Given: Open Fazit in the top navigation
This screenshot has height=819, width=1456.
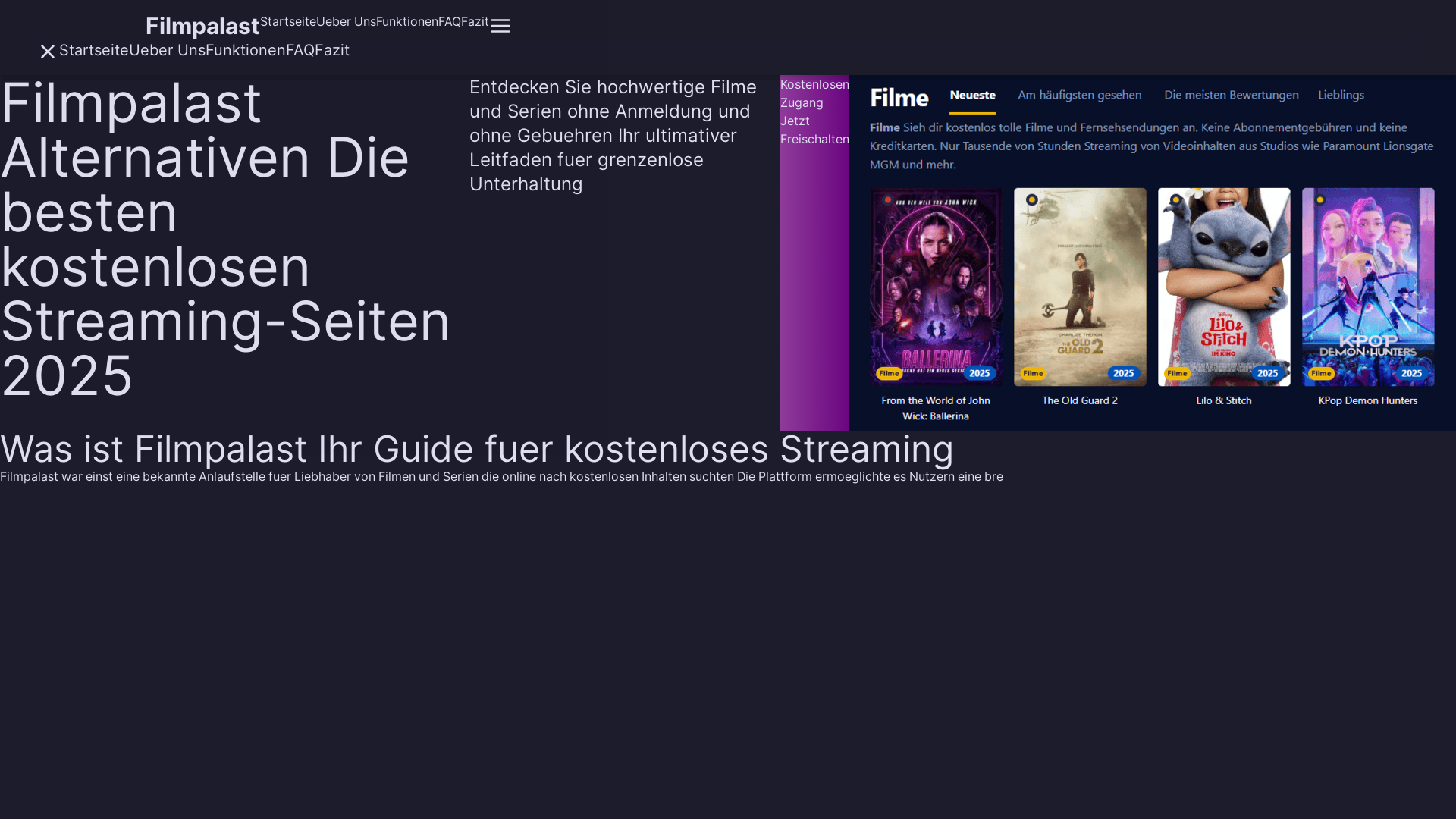Looking at the screenshot, I should click(475, 22).
